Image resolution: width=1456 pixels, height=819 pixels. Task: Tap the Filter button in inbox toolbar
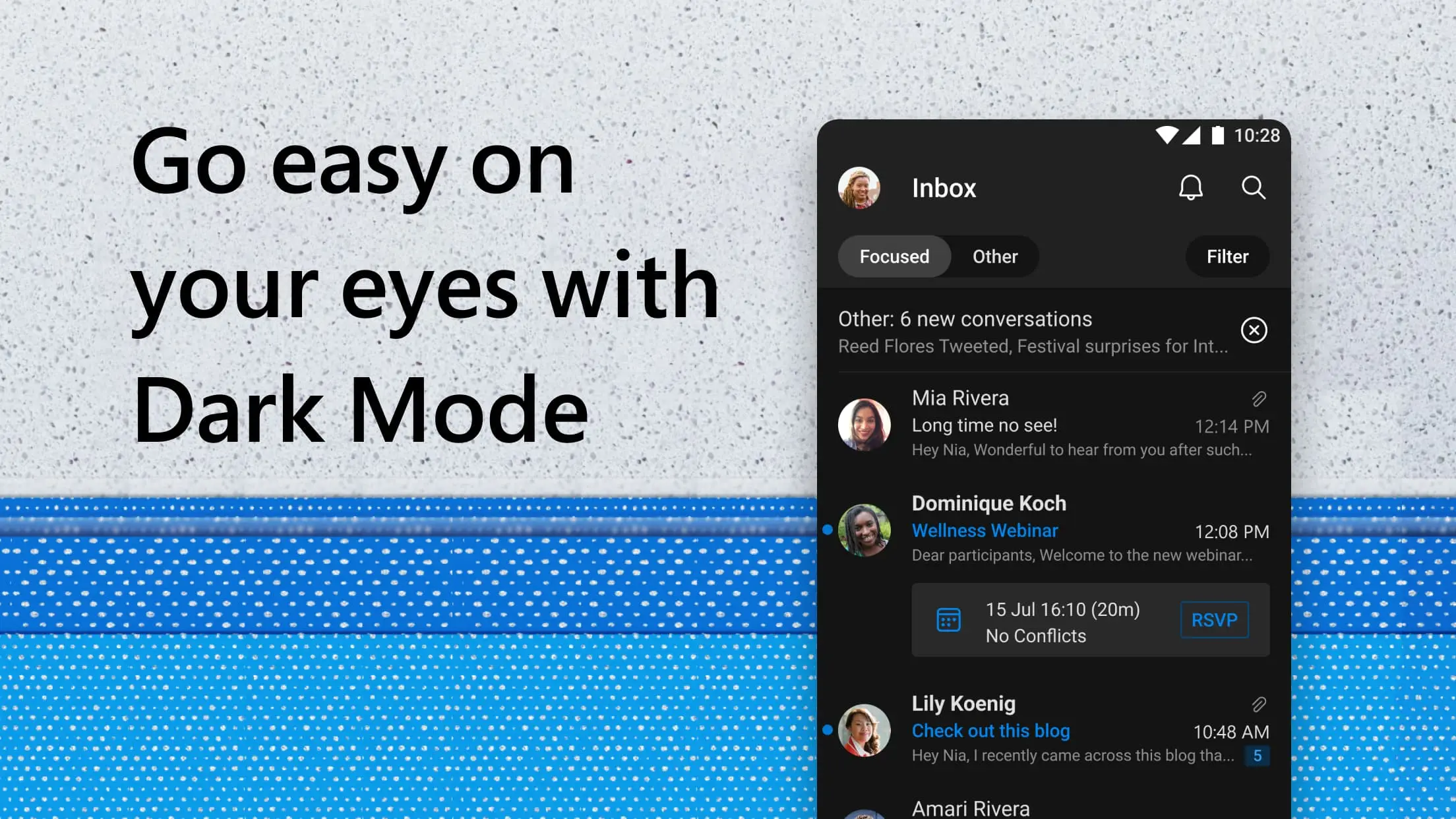pyautogui.click(x=1228, y=256)
